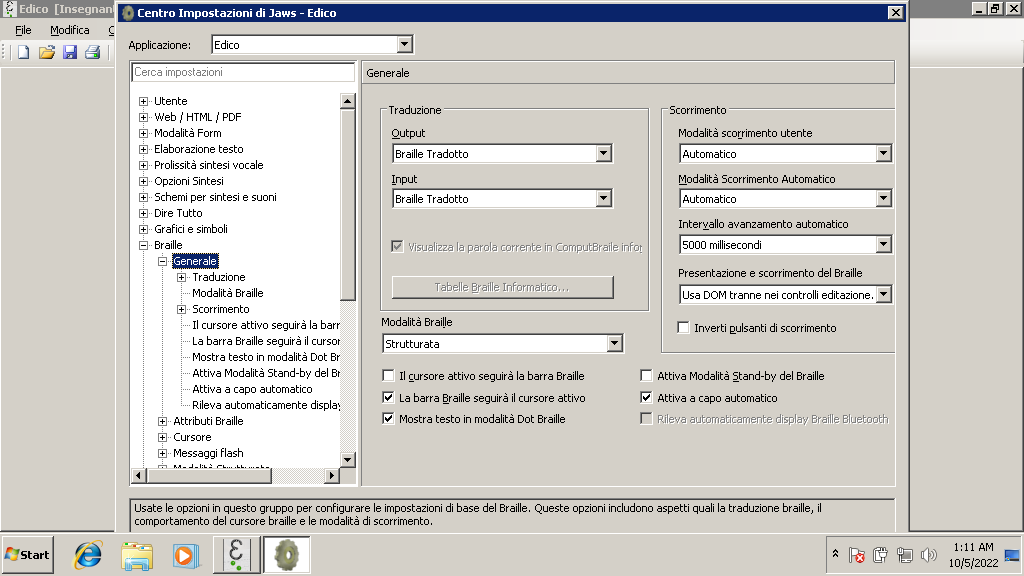Close the Centro Impostazioni di Jaws dialog
The image size is (1024, 576).
coord(895,12)
